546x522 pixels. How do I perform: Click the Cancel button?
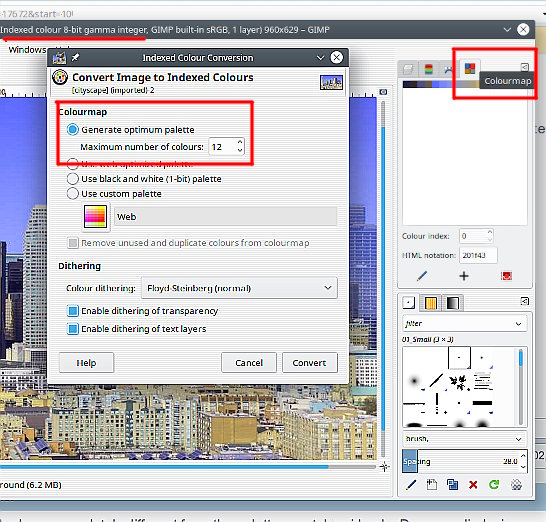pyautogui.click(x=249, y=363)
